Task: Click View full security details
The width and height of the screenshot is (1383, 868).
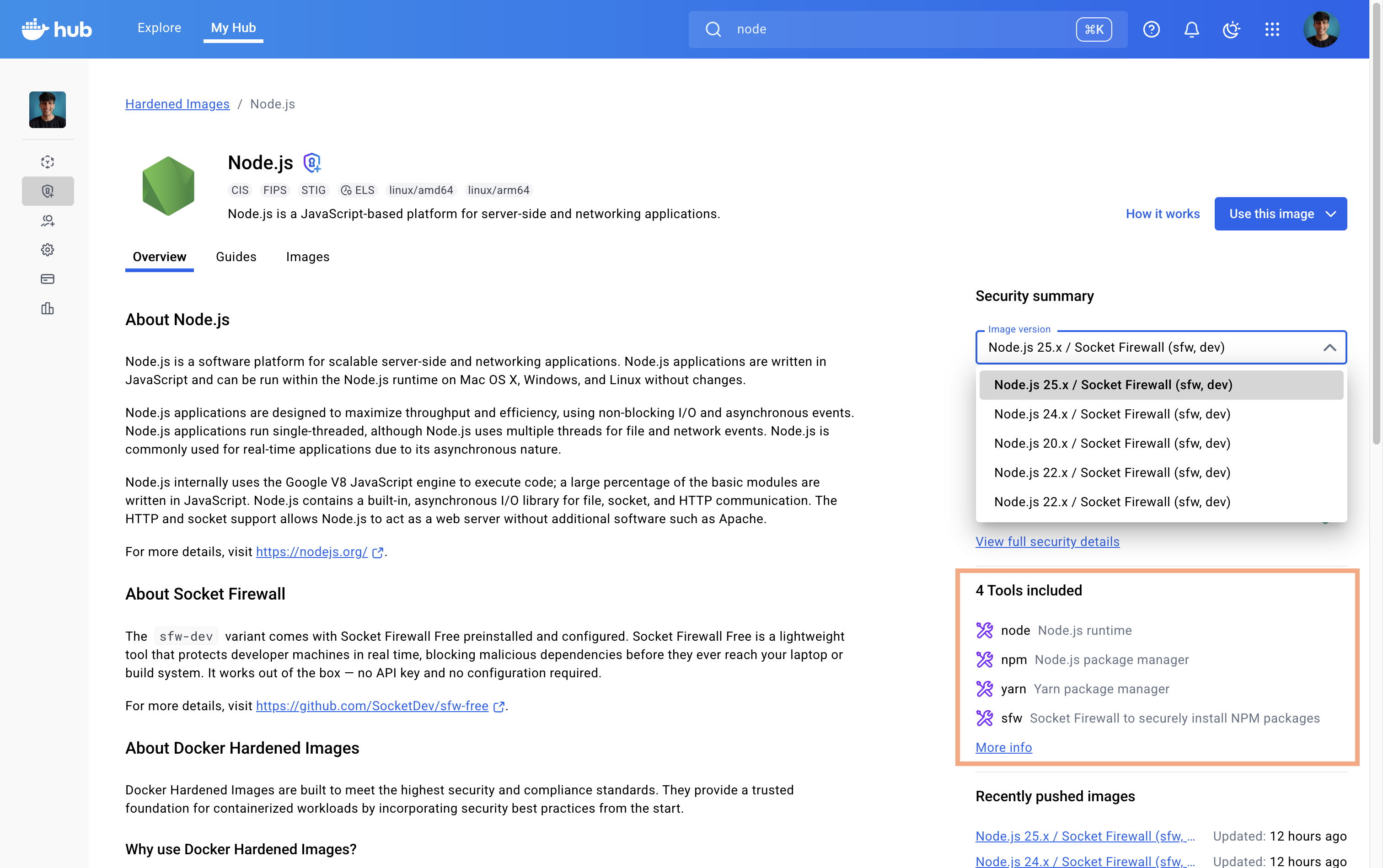Action: 1047,541
